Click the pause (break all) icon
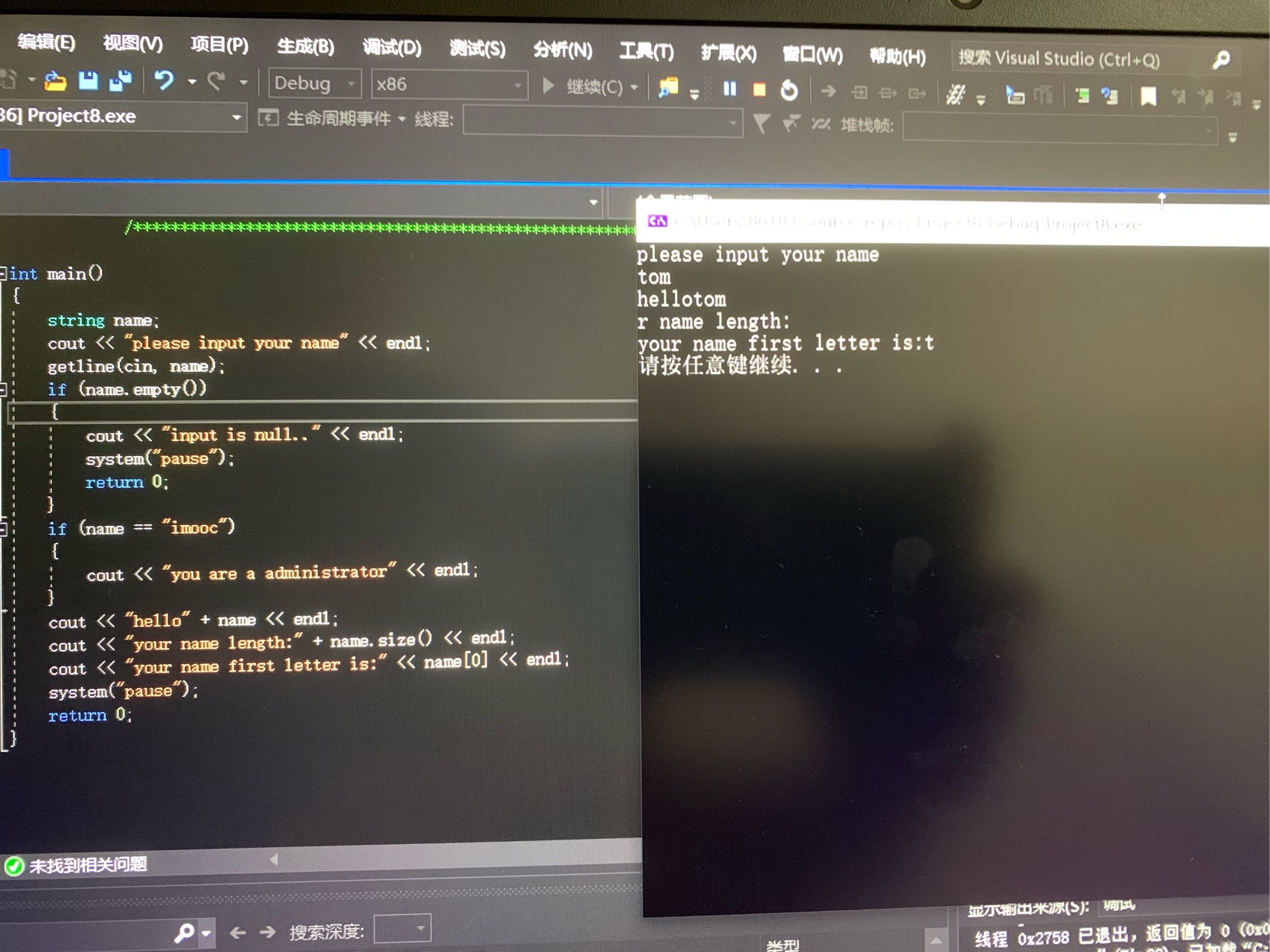This screenshot has width=1270, height=952. click(730, 89)
